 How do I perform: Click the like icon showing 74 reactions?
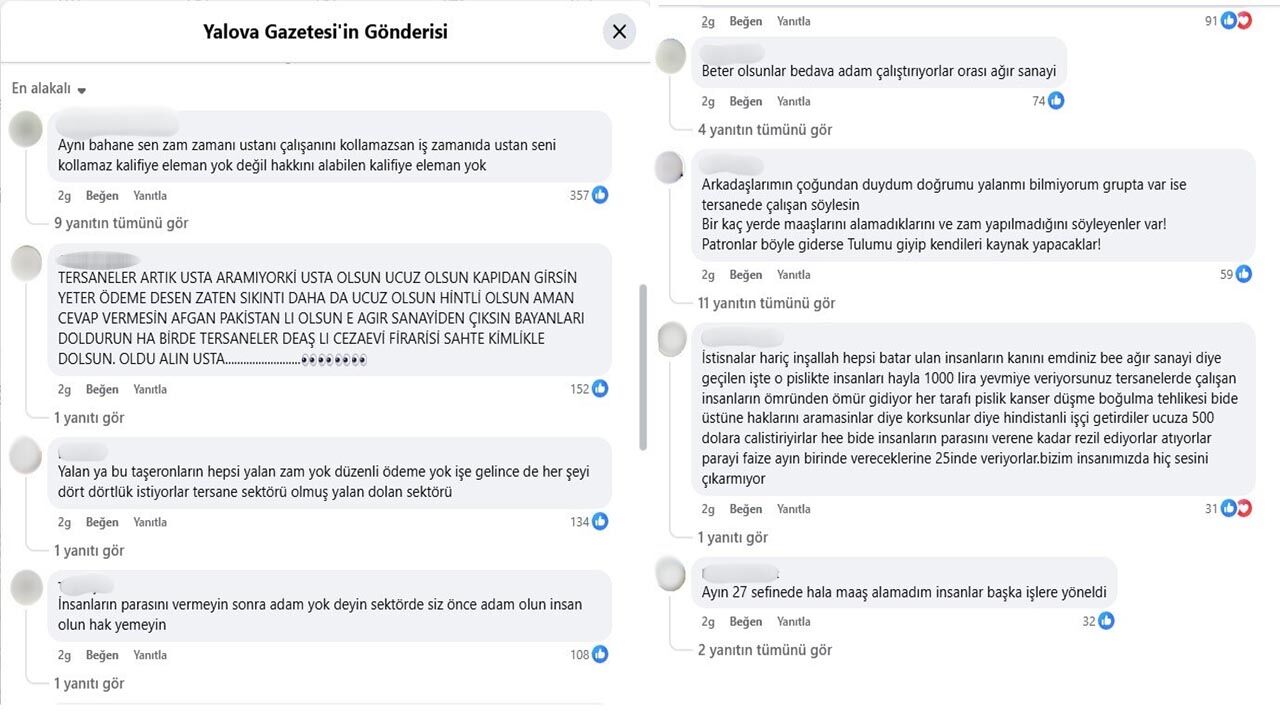1057,100
